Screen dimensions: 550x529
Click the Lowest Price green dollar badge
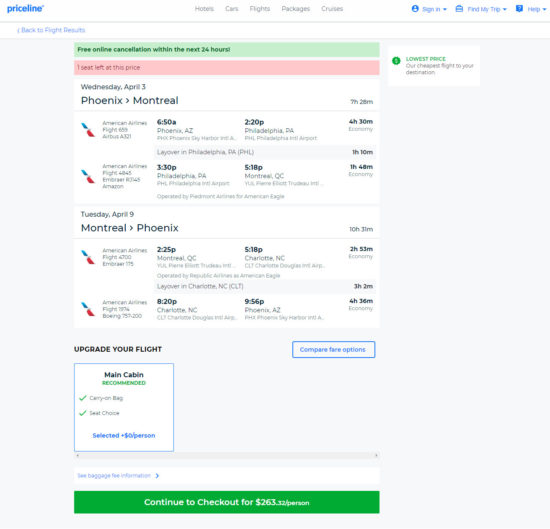(x=396, y=61)
